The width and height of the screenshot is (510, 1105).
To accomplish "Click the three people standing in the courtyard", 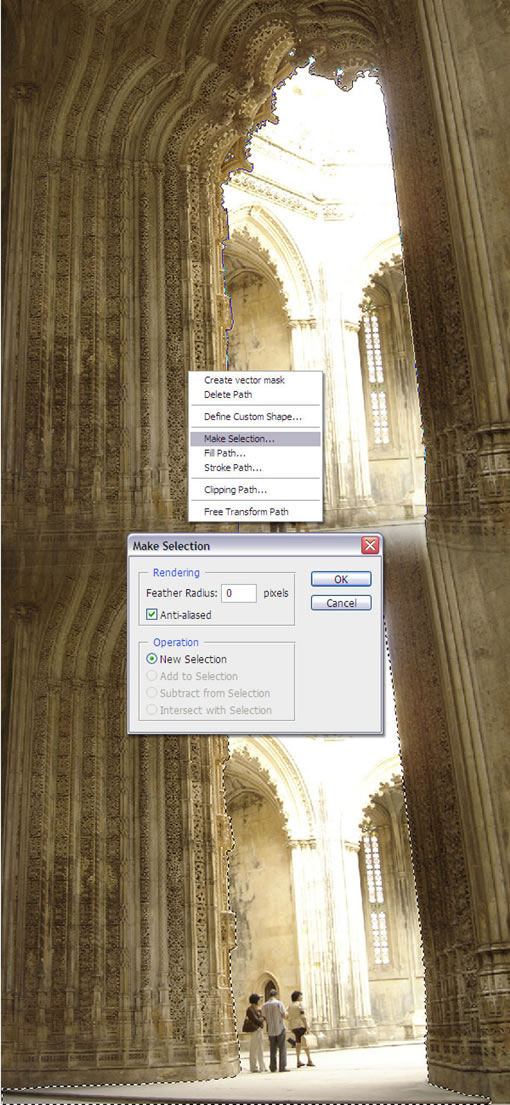I will [x=279, y=1031].
